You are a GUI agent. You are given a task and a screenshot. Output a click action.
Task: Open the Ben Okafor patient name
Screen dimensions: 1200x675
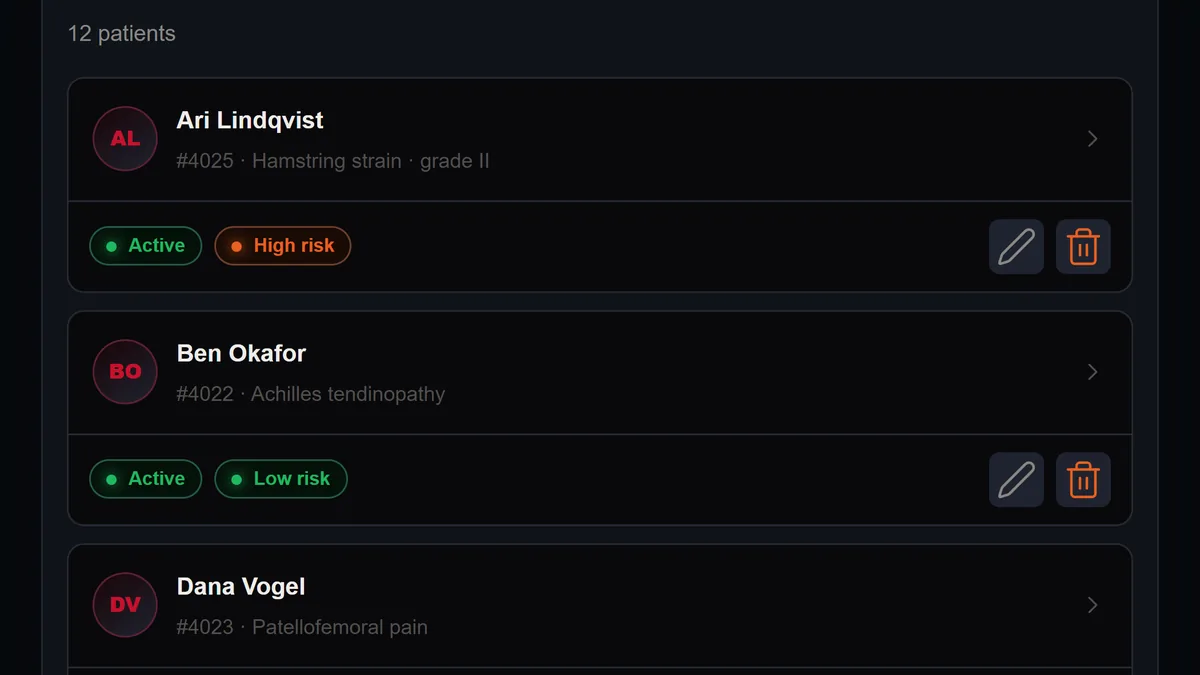click(241, 353)
